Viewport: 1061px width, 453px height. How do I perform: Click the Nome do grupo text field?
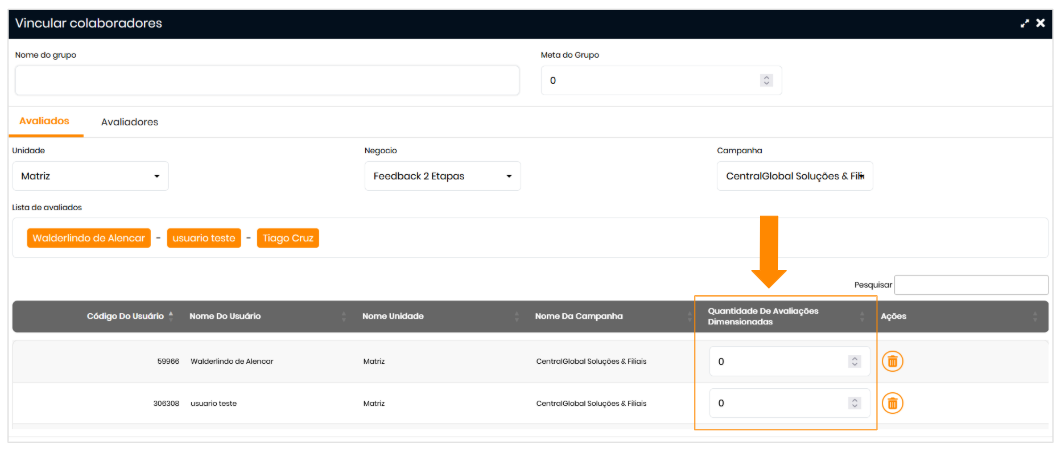[267, 80]
